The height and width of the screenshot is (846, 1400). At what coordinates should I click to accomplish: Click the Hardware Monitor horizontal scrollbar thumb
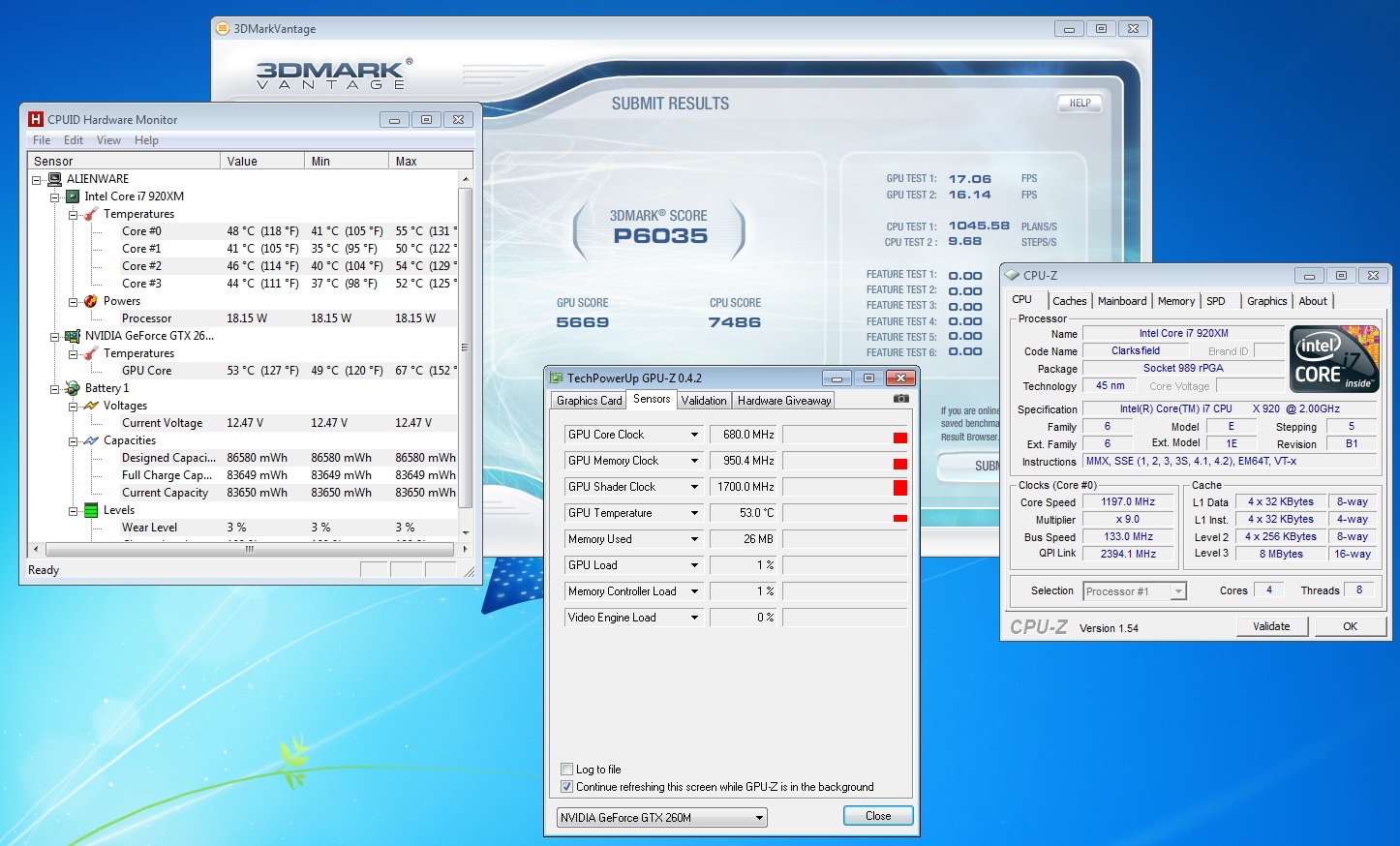pos(249,549)
